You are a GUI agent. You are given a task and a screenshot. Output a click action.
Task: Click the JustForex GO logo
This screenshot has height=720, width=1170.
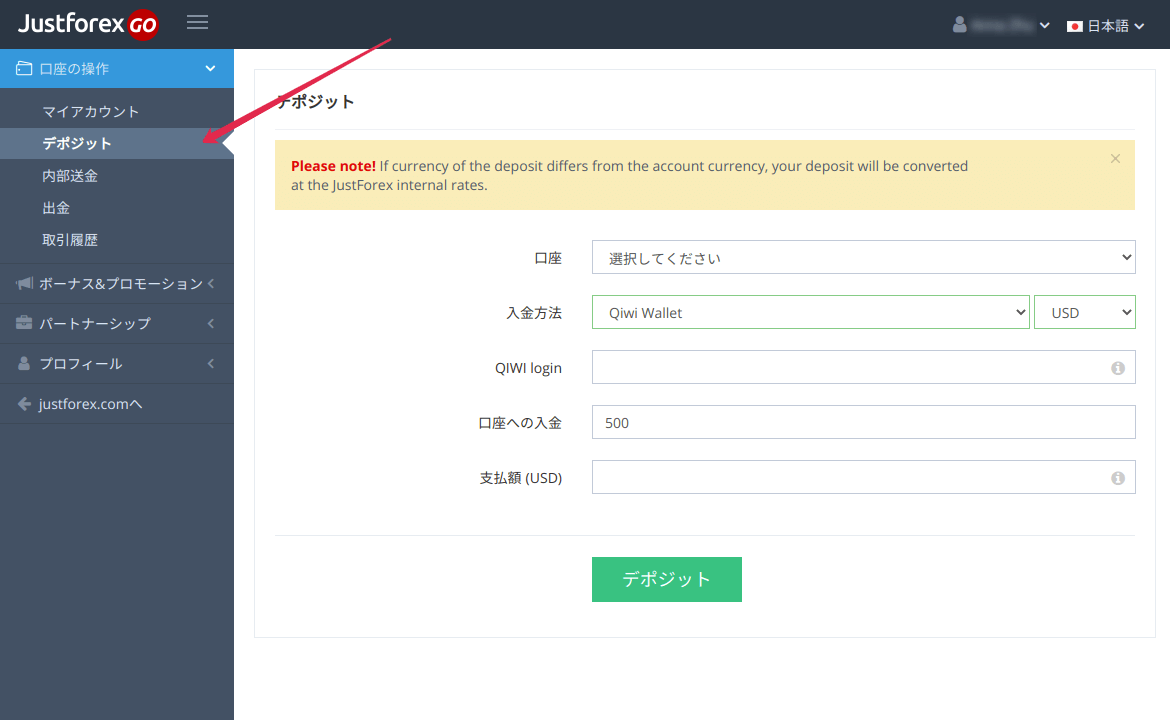(x=88, y=24)
